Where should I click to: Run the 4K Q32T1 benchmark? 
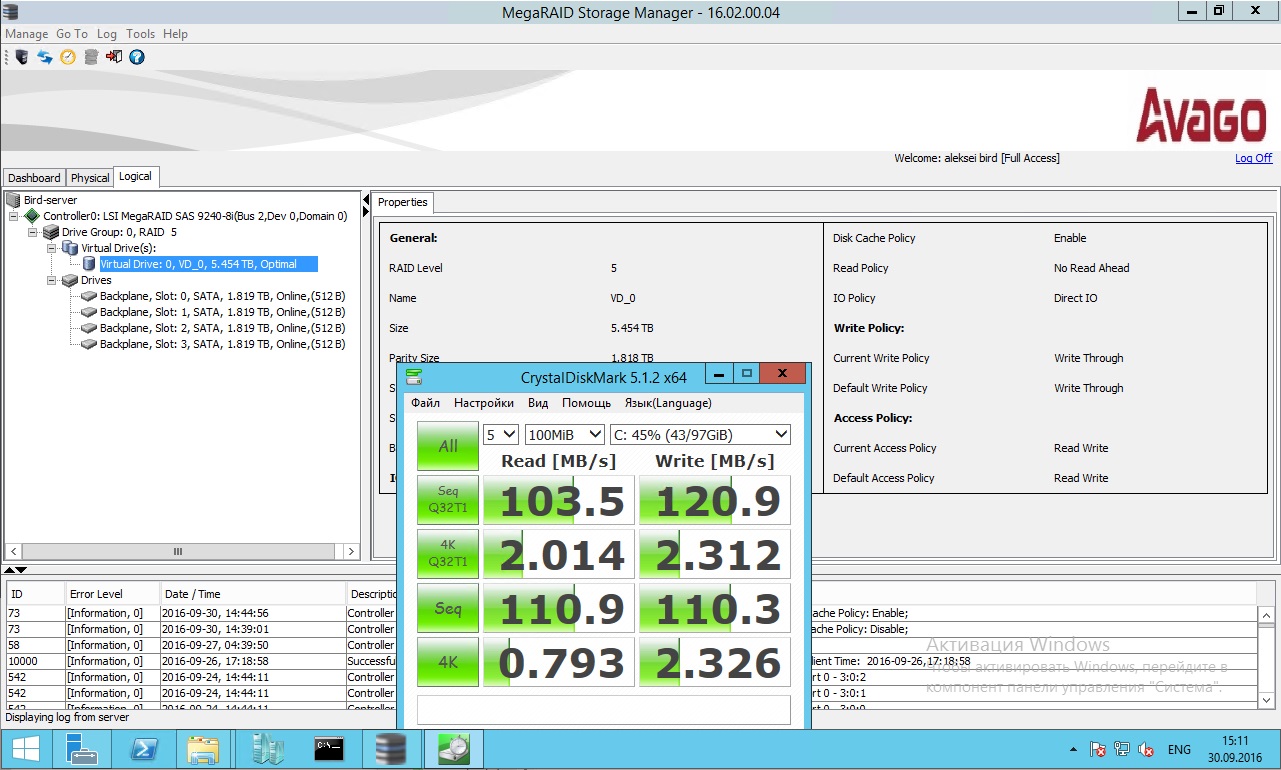(x=447, y=554)
